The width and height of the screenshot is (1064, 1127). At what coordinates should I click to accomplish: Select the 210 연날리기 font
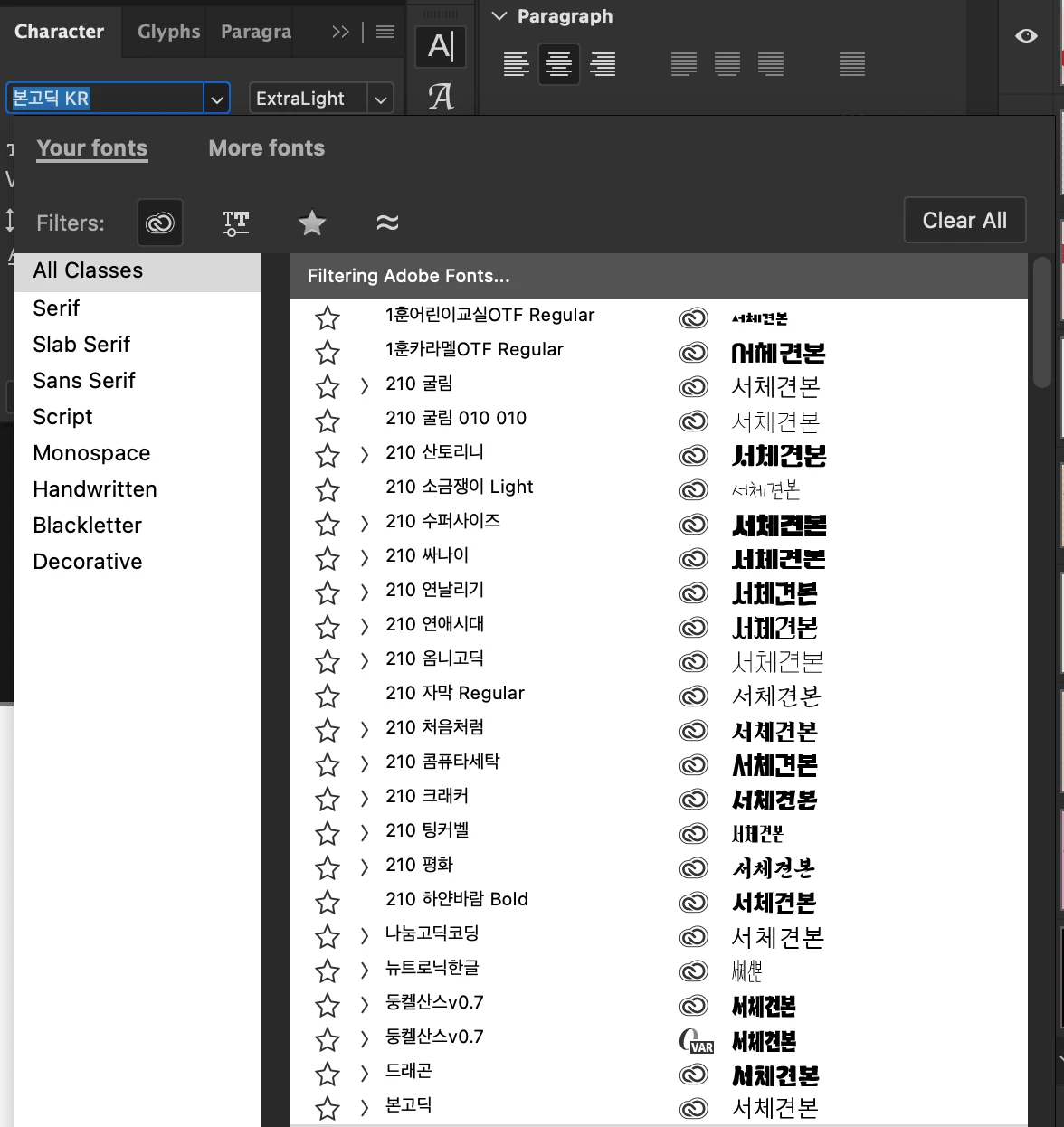coord(434,590)
